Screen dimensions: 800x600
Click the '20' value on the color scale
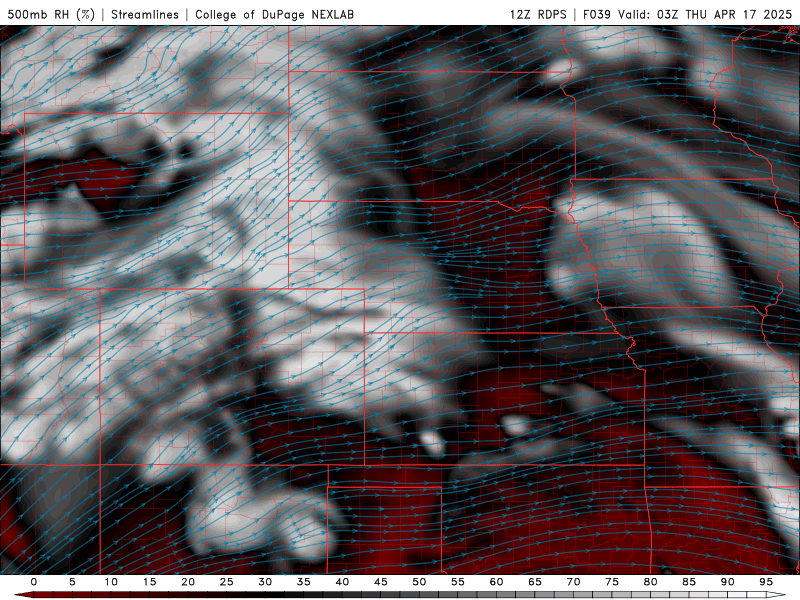(188, 582)
